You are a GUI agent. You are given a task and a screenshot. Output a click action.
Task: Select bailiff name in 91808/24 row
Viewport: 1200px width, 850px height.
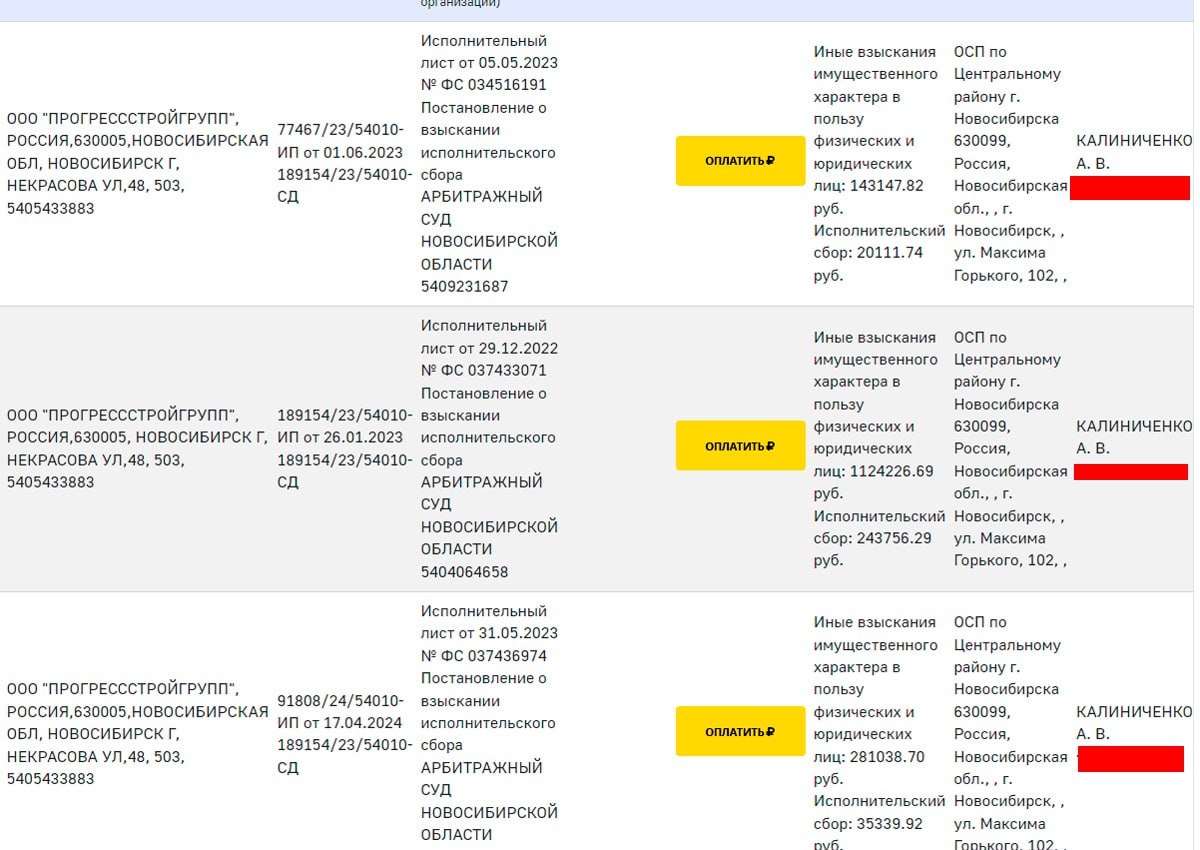coord(1134,722)
